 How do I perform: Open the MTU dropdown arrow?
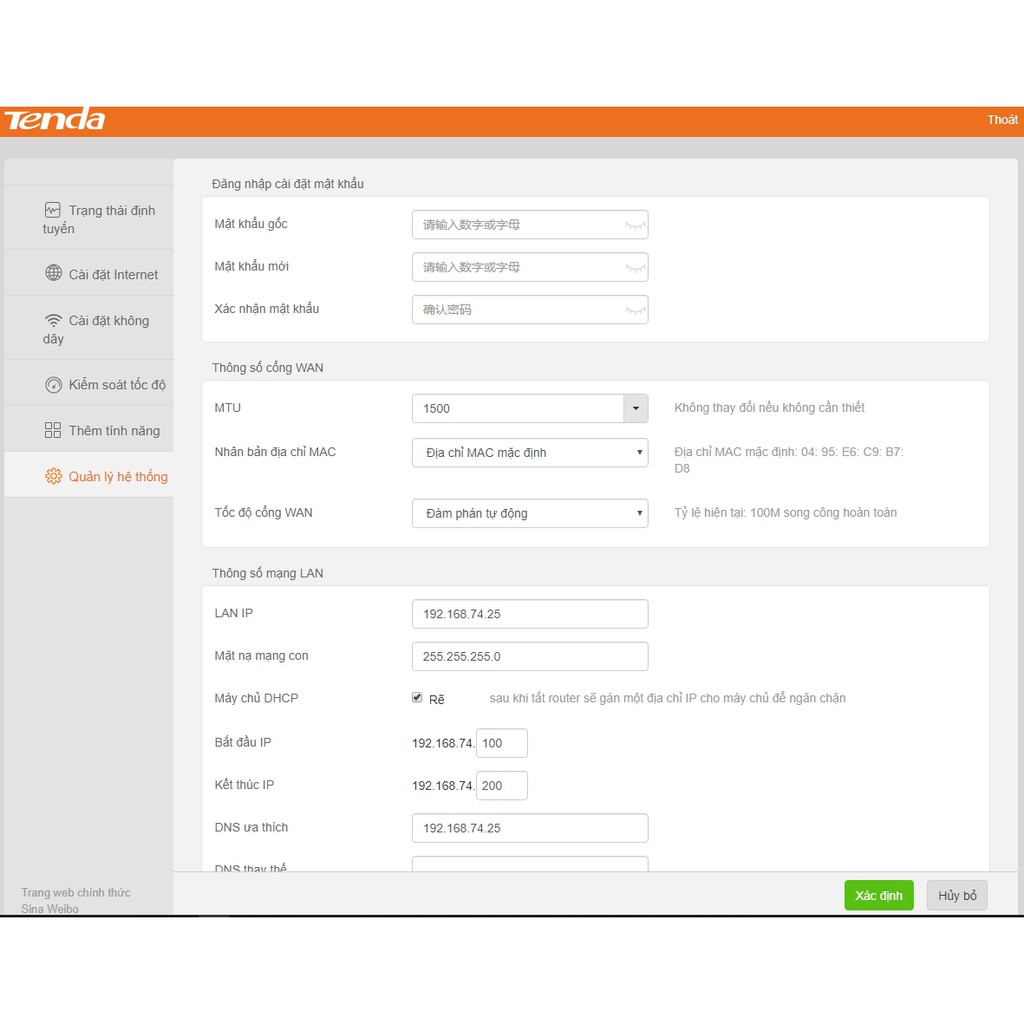point(635,408)
